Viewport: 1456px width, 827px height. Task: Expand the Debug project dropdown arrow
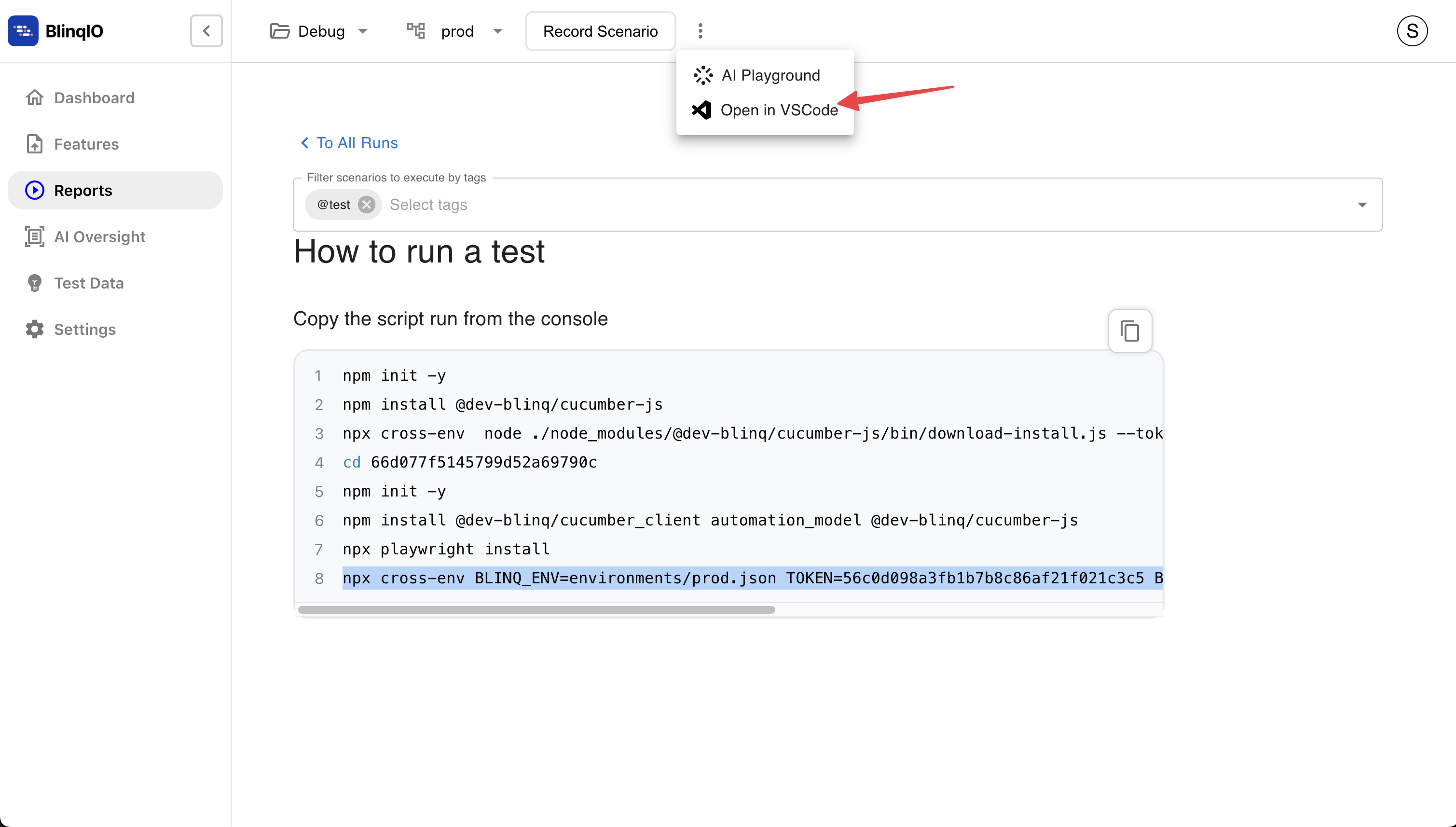point(363,31)
